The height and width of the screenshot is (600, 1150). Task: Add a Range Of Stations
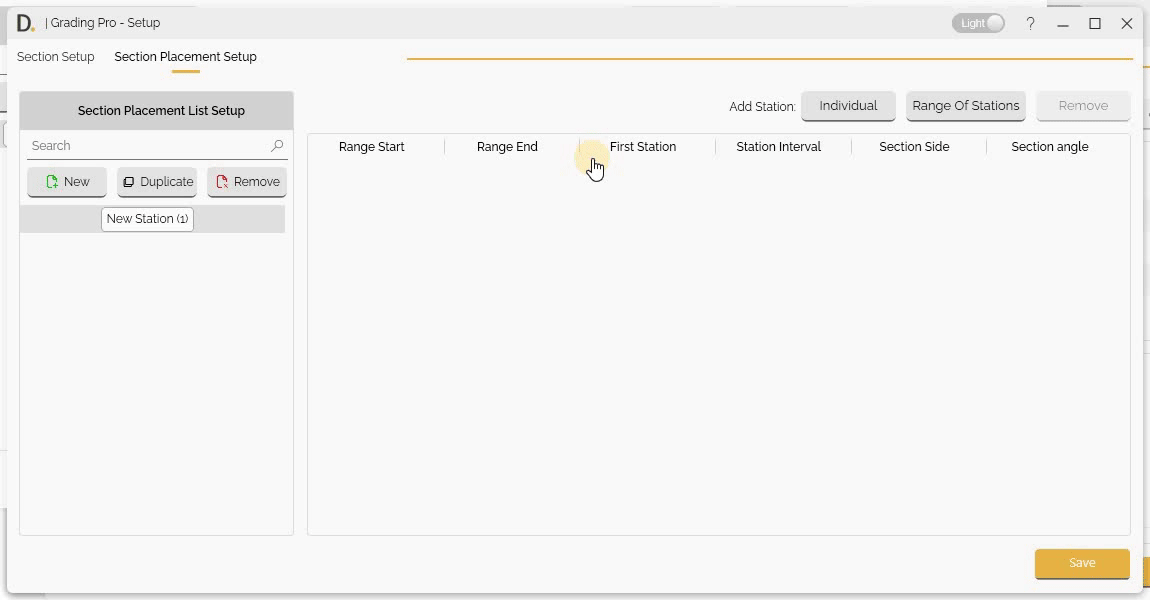coord(965,106)
